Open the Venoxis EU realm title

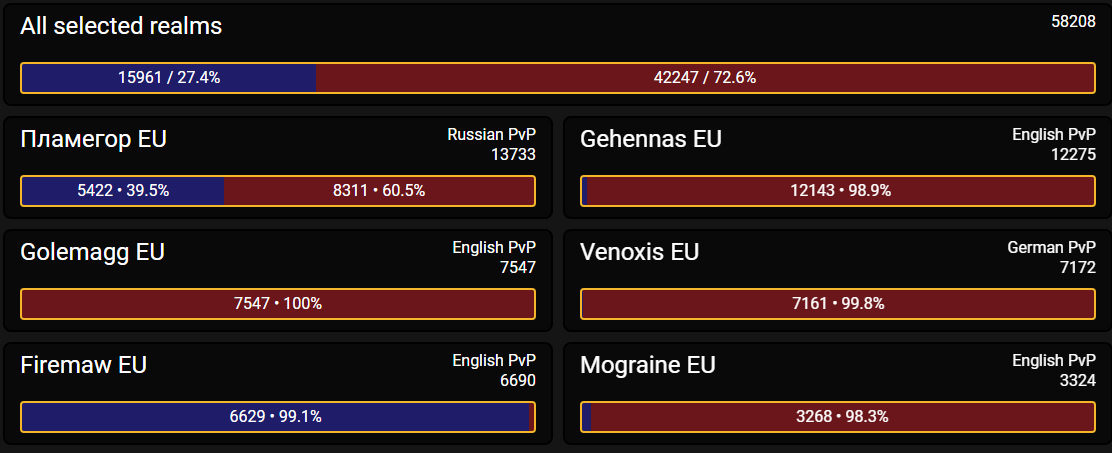640,252
